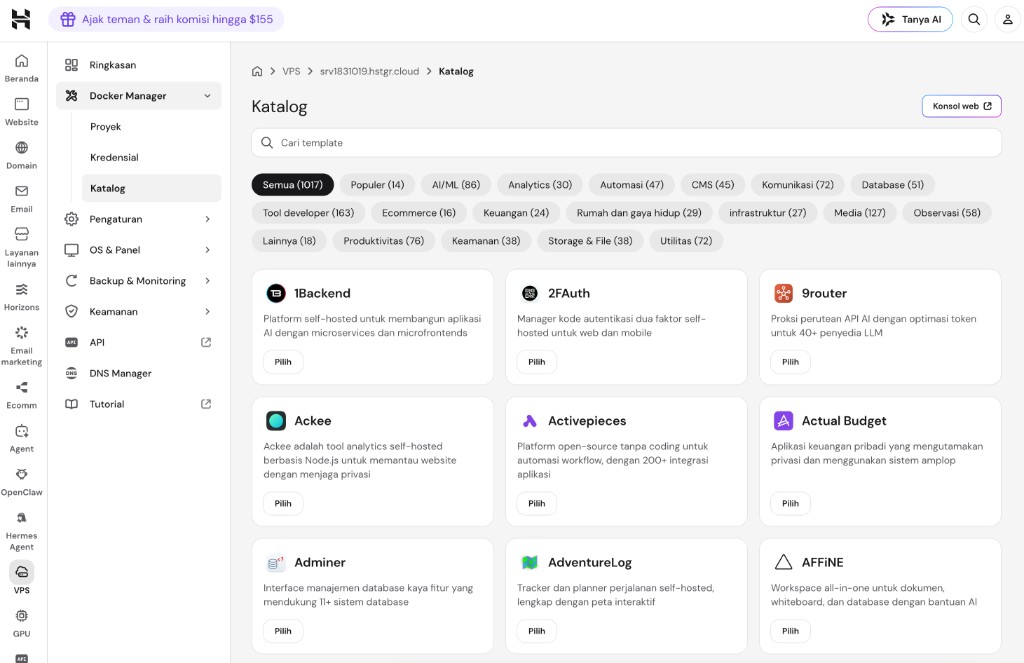Open OpenClaw in left rail
This screenshot has width=1024, height=663.
tap(22, 482)
